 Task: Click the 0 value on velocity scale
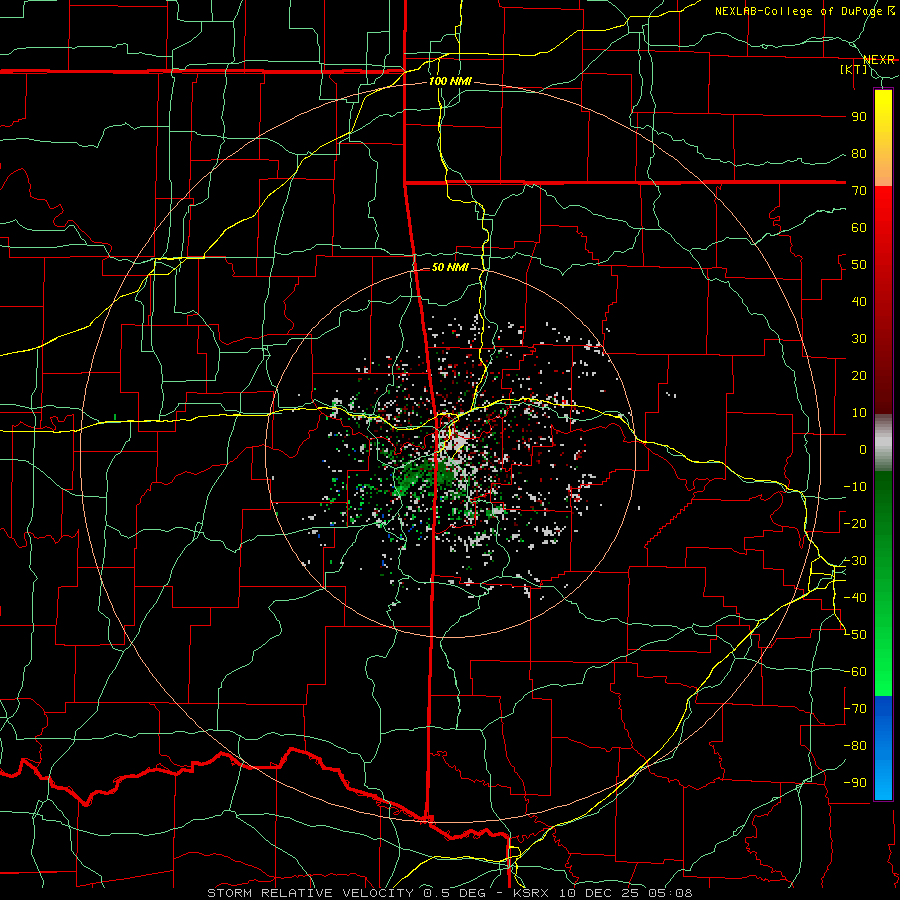pos(863,450)
